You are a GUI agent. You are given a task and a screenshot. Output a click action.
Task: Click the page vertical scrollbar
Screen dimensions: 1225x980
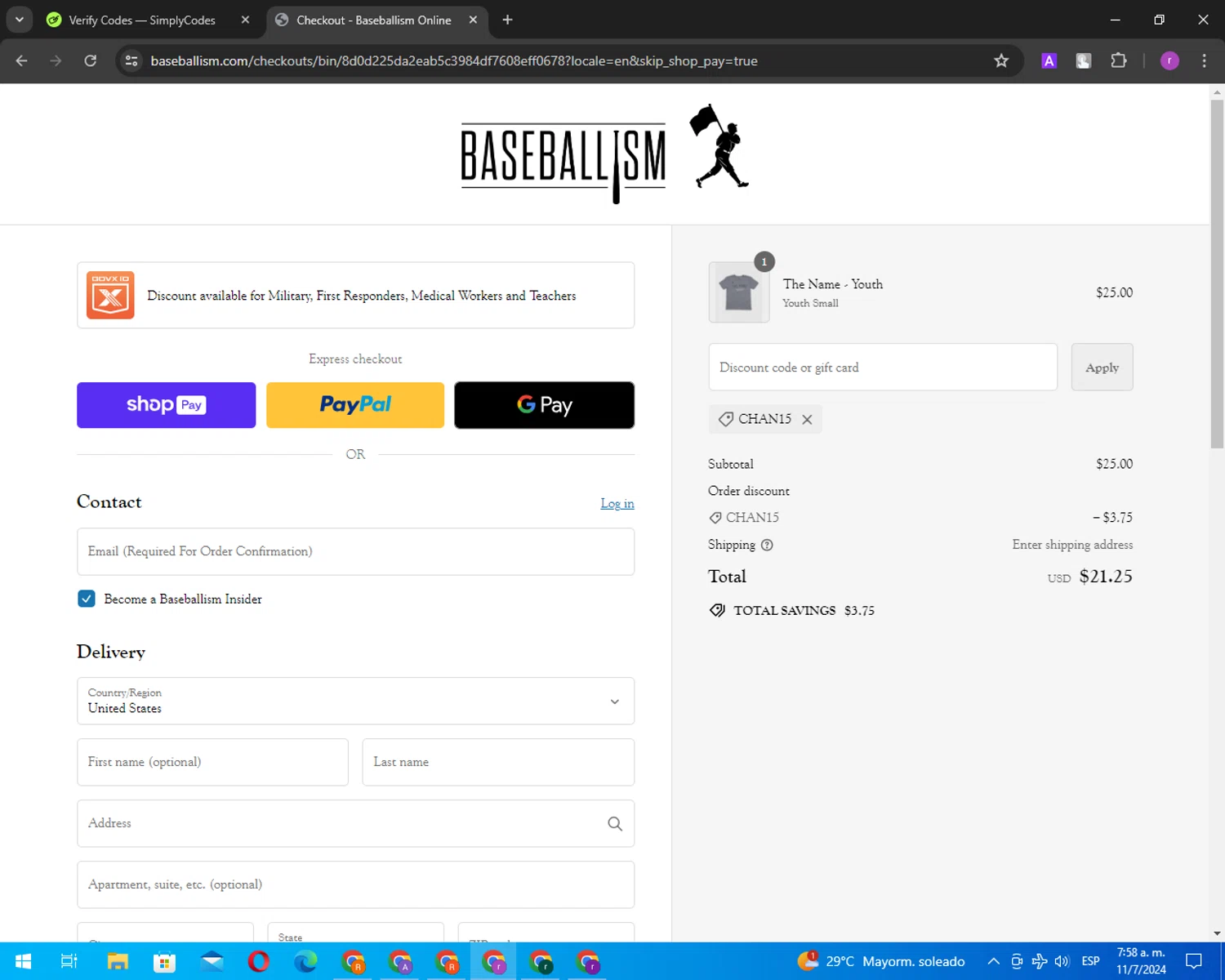click(1217, 274)
